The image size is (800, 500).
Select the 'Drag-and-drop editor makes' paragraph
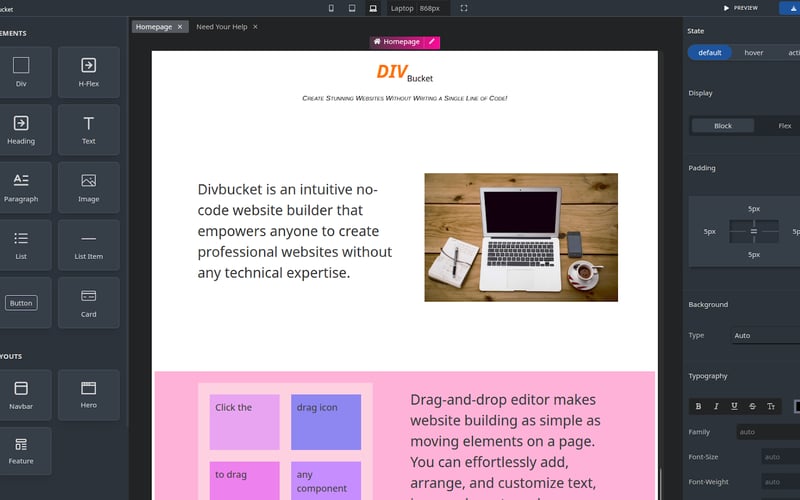click(x=505, y=445)
